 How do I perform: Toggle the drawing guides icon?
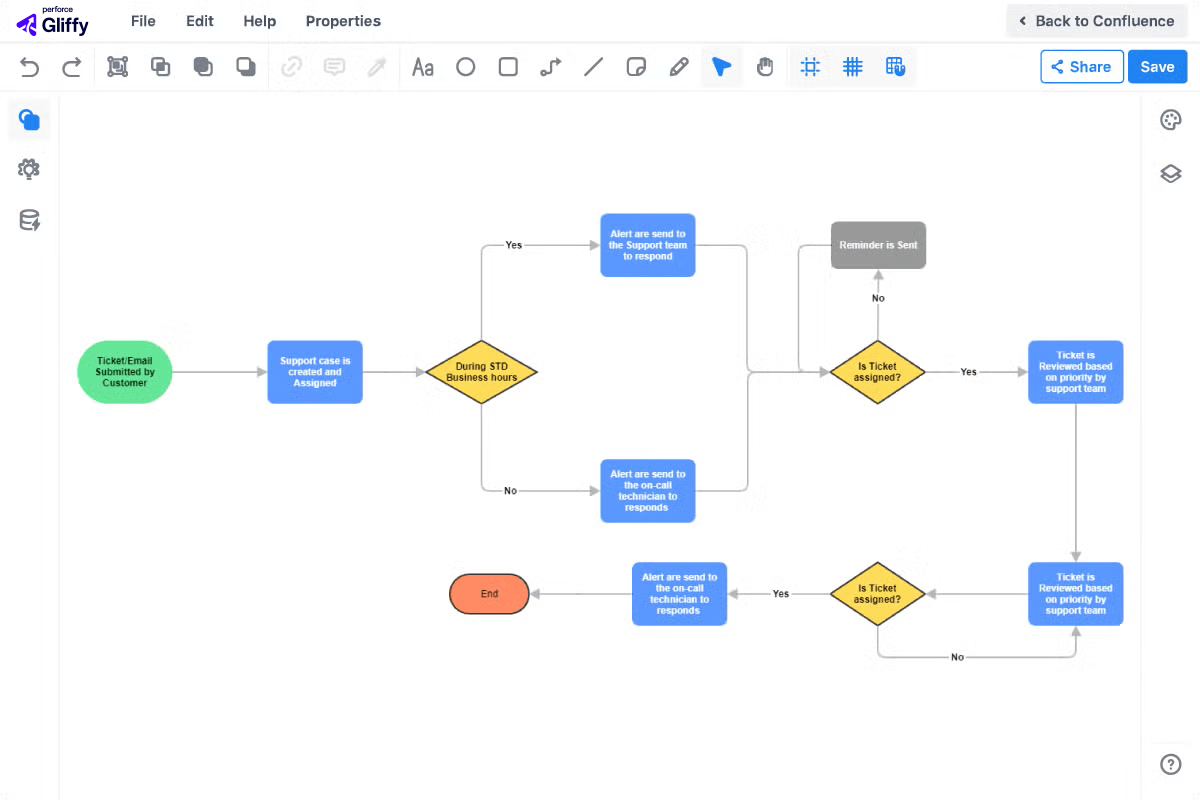click(x=895, y=67)
